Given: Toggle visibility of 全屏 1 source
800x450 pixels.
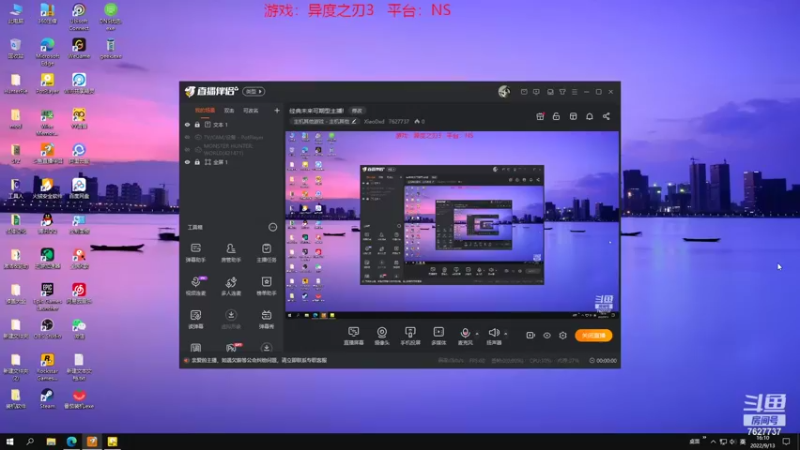Looking at the screenshot, I should (187, 162).
